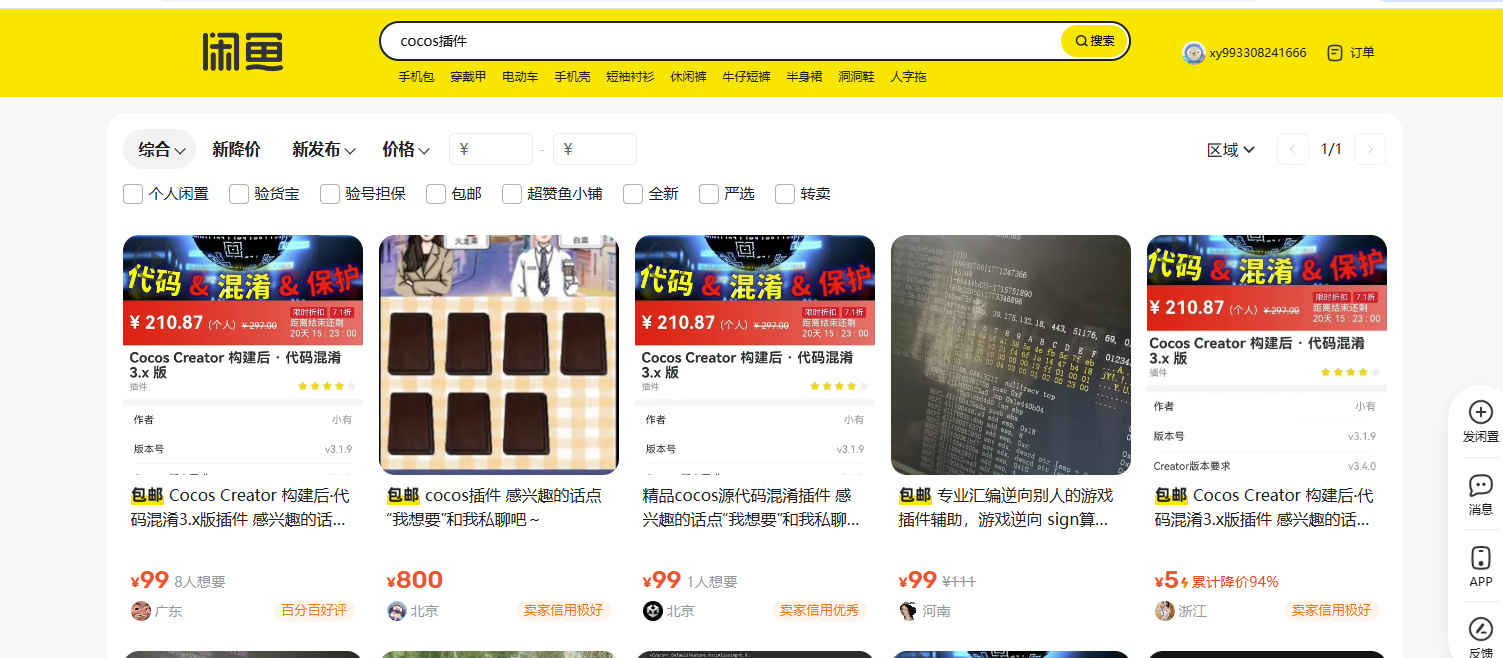Expand the 价格 sort dropdown
The height and width of the screenshot is (658, 1503).
406,149
